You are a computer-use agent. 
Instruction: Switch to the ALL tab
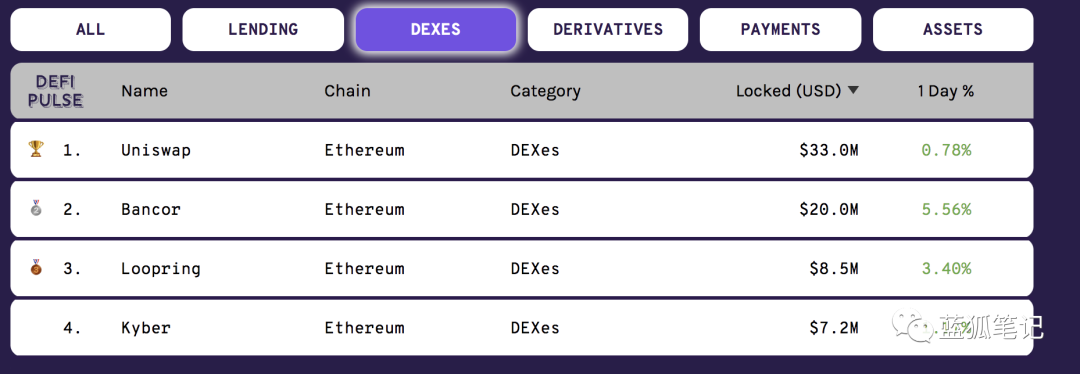pos(90,30)
